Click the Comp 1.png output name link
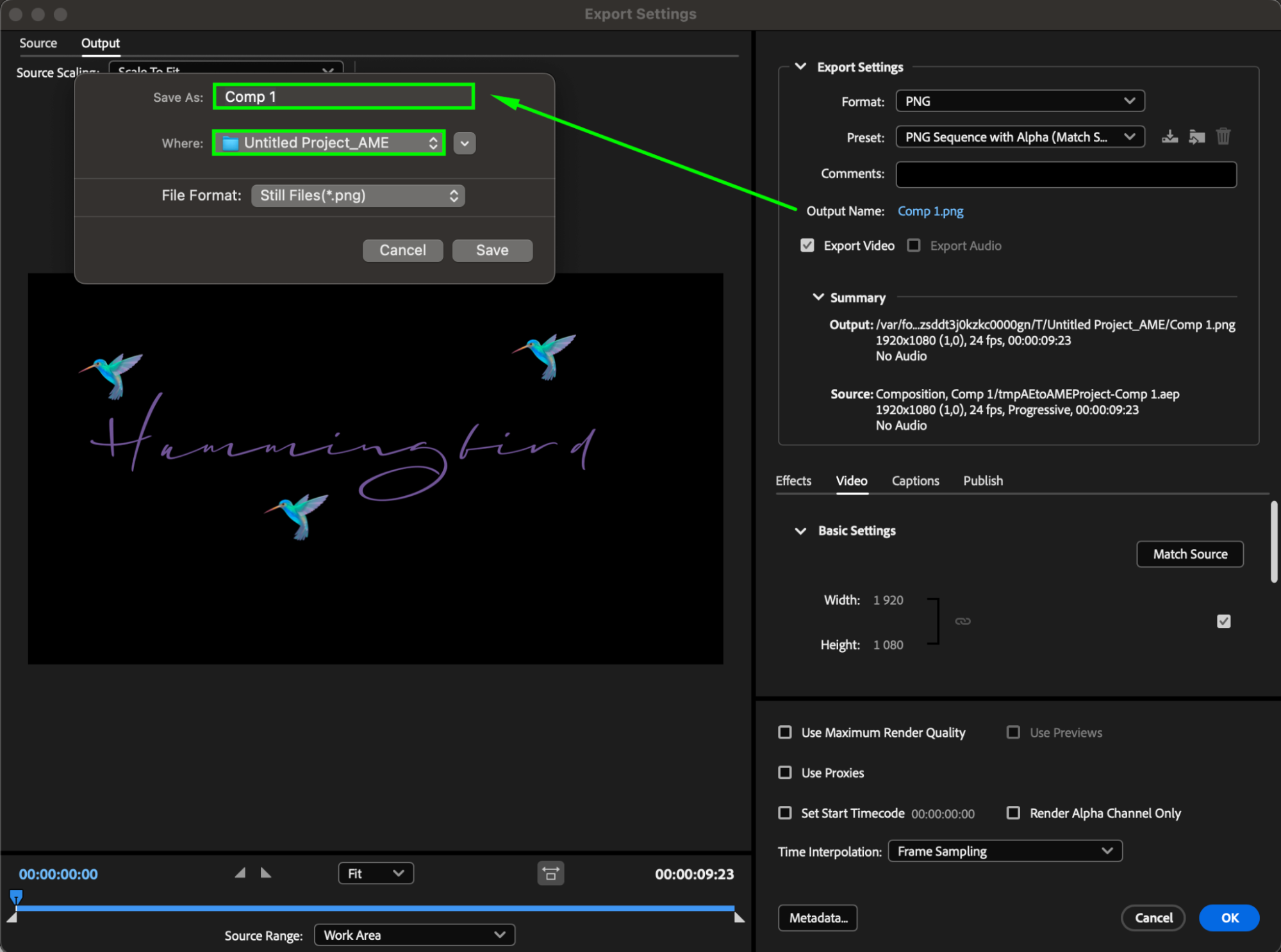Image resolution: width=1281 pixels, height=952 pixels. [x=930, y=211]
